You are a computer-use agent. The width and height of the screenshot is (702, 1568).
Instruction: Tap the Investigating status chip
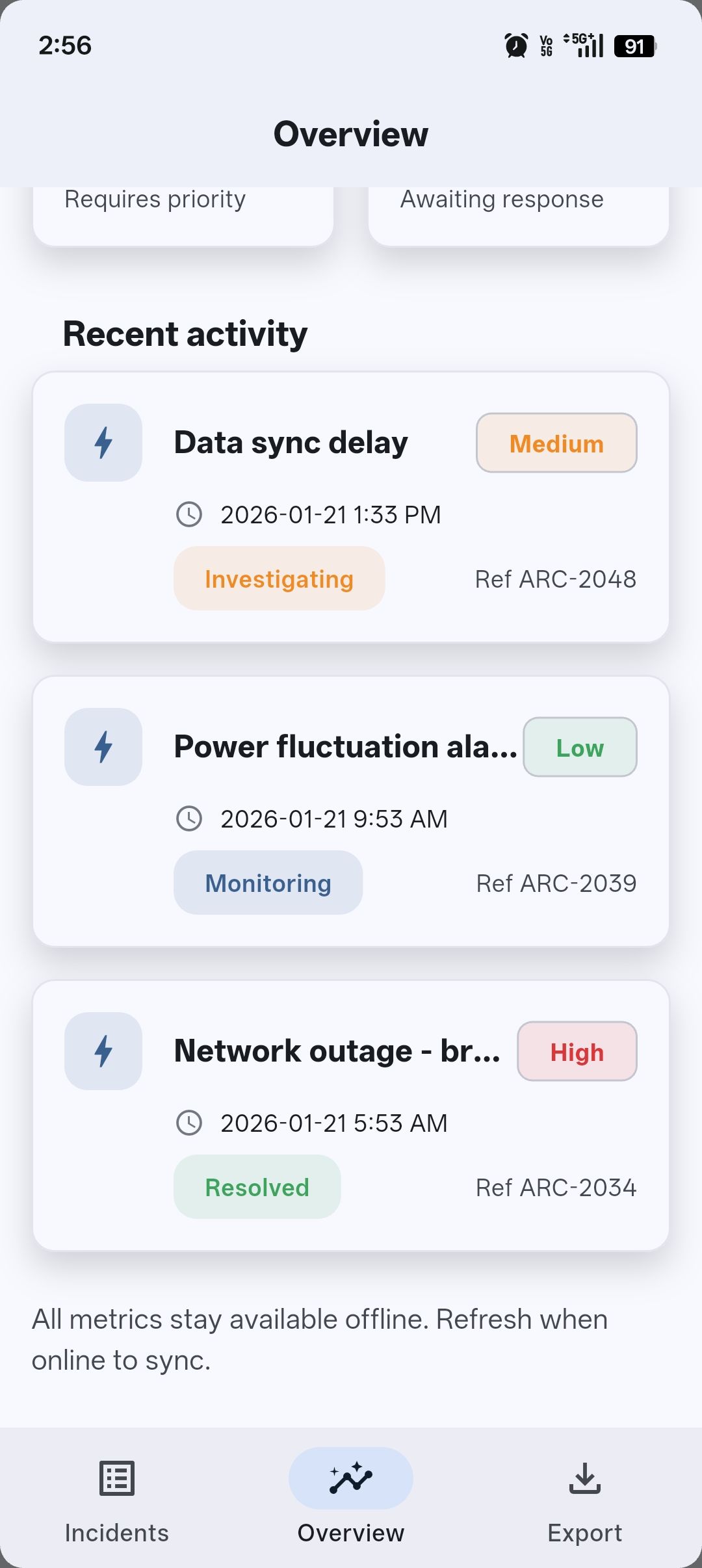pos(279,579)
